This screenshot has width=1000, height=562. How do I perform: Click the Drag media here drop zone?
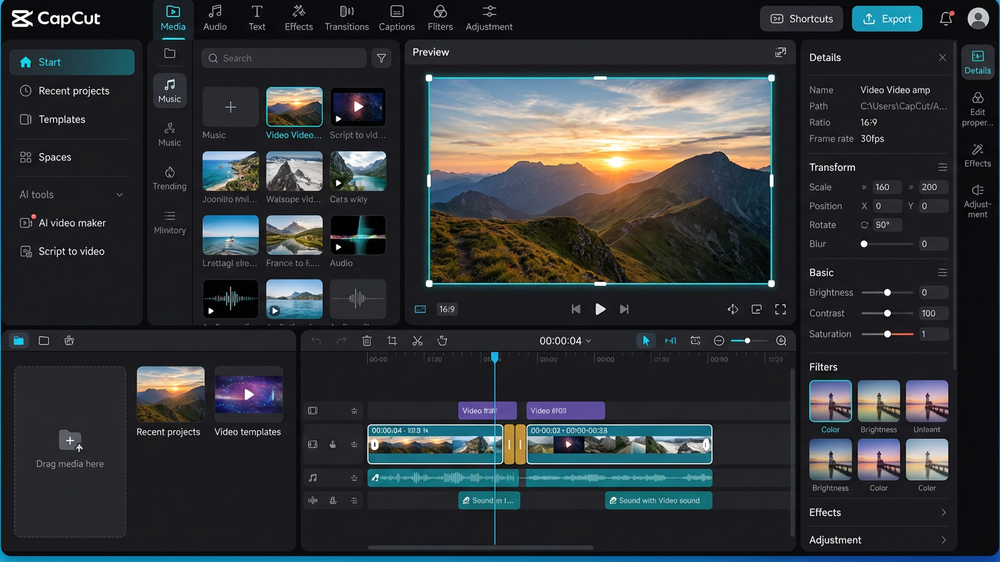[x=70, y=451]
